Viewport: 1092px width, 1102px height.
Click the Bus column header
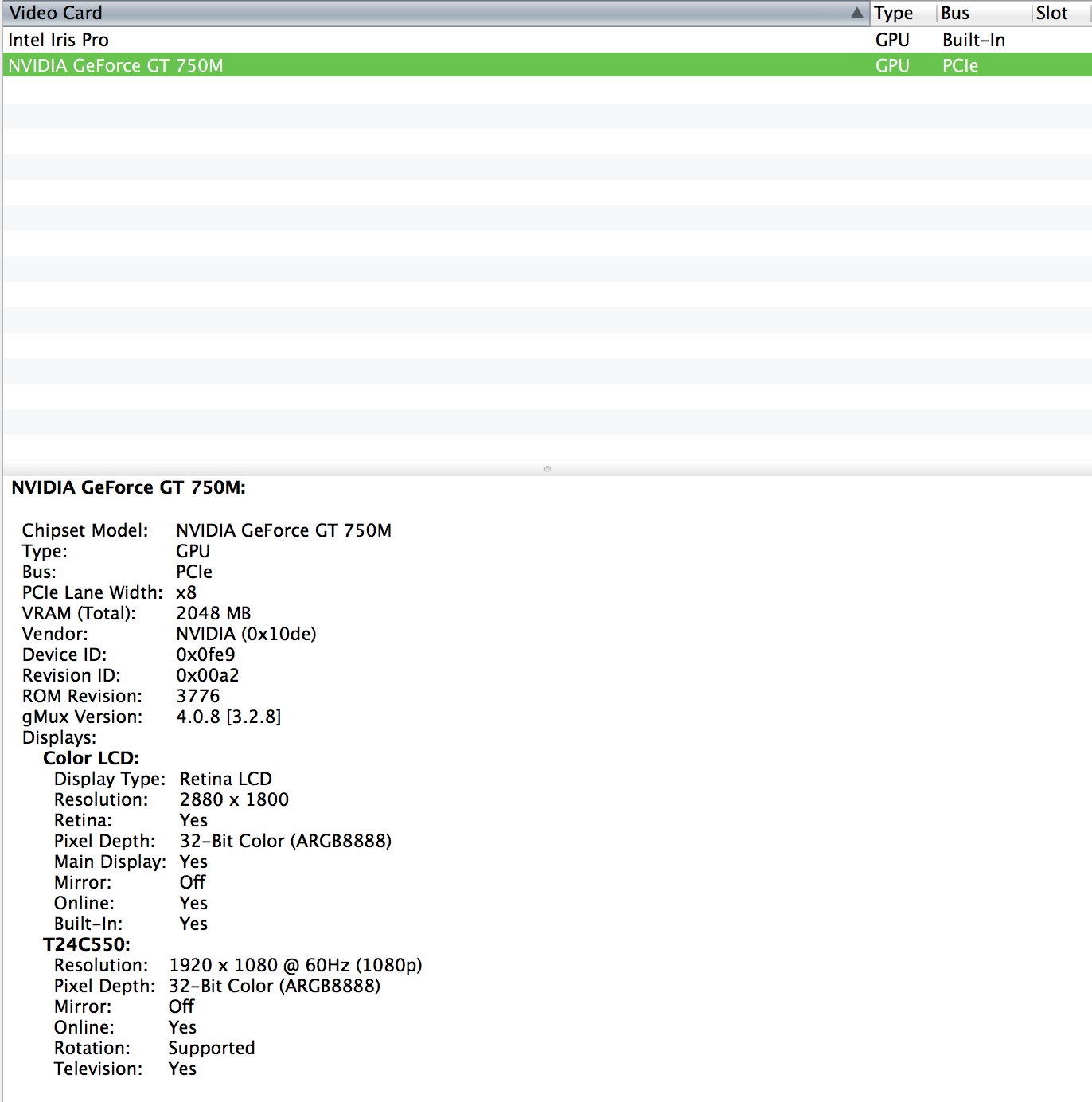tap(955, 13)
